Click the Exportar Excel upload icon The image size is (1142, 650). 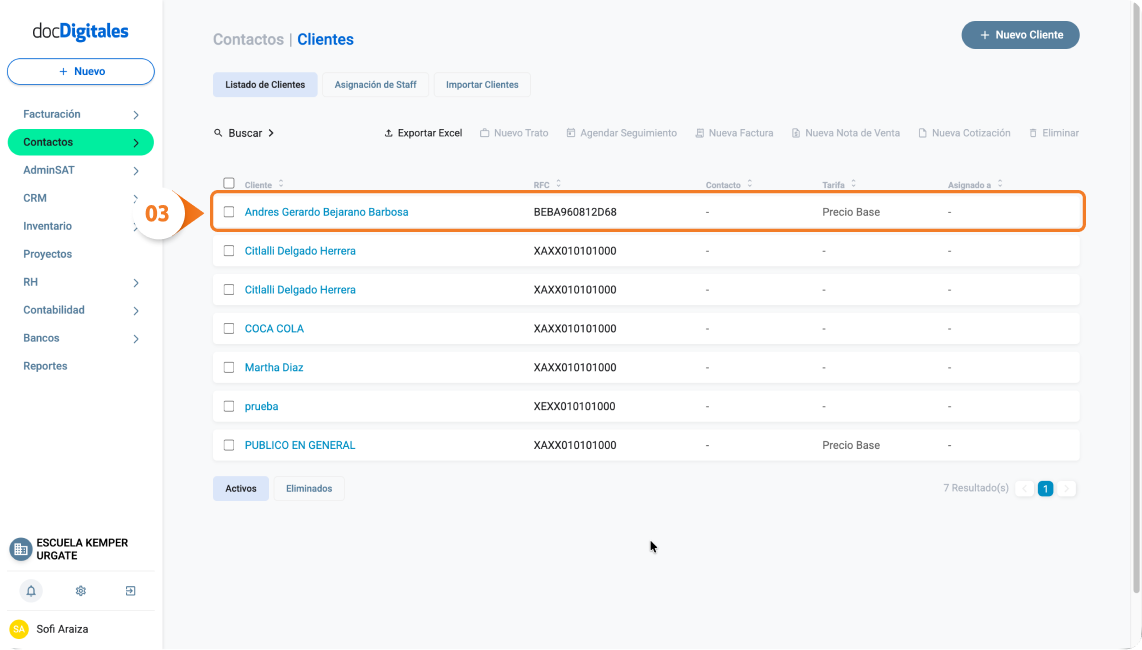pos(388,133)
